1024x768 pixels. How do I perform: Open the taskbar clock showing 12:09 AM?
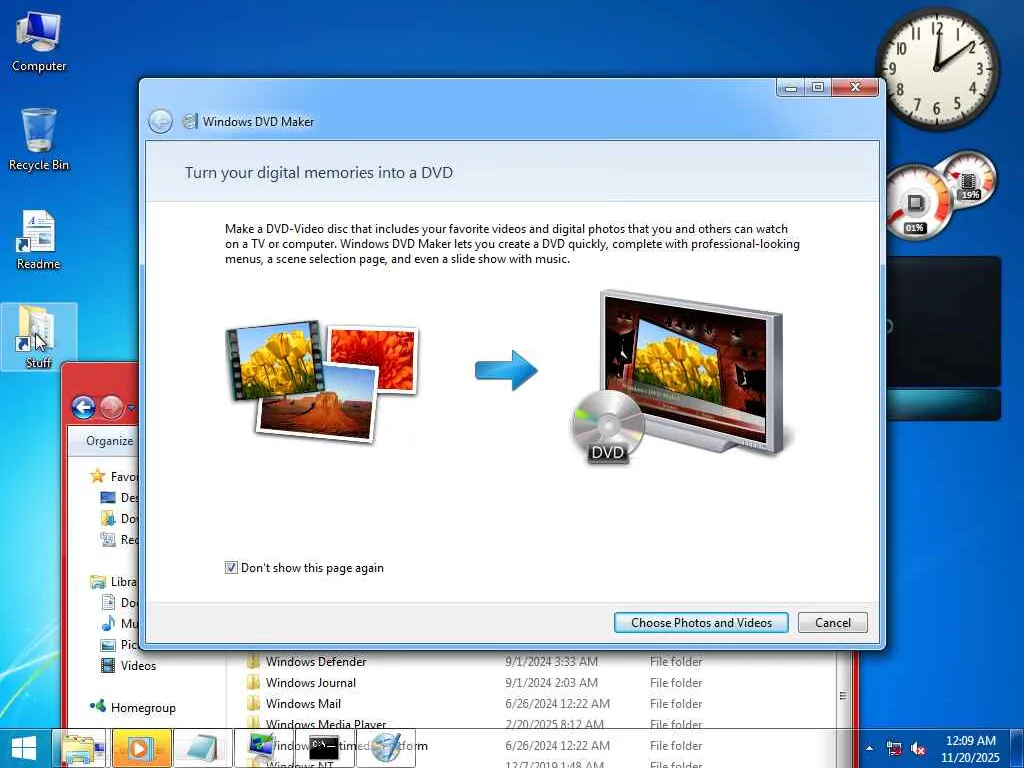coord(970,748)
